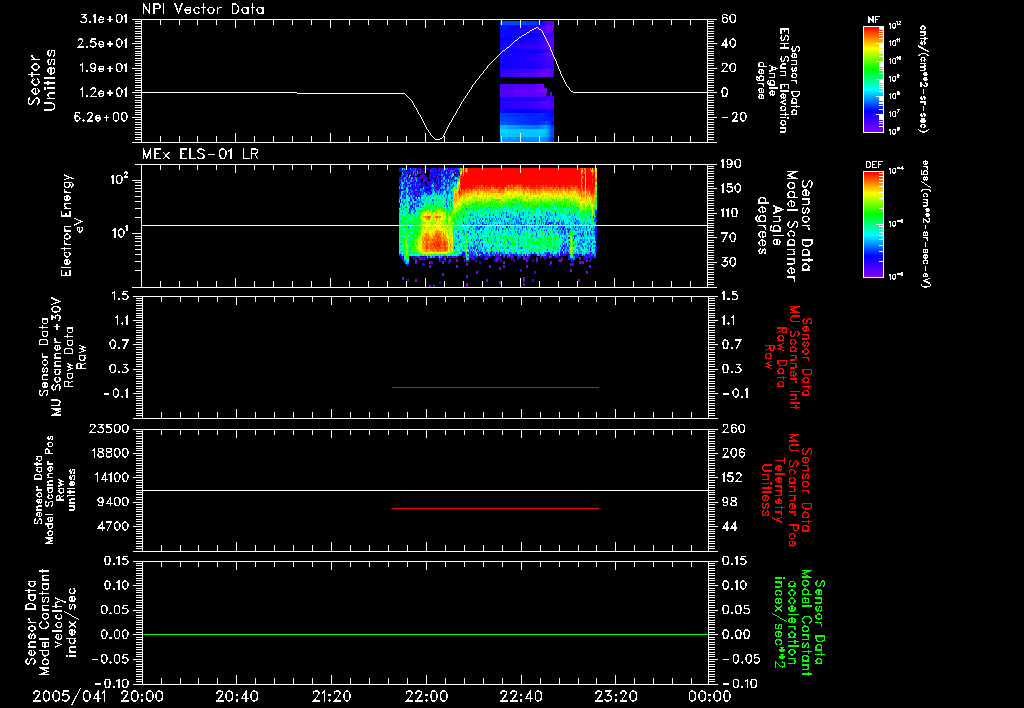Click the blue NPI sector data block

point(527,81)
